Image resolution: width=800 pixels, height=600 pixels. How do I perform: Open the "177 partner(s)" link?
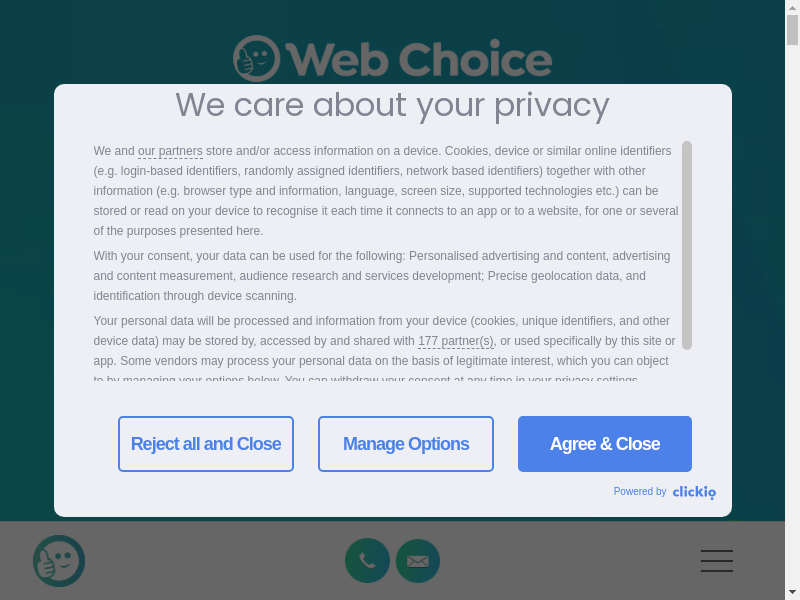tap(455, 341)
